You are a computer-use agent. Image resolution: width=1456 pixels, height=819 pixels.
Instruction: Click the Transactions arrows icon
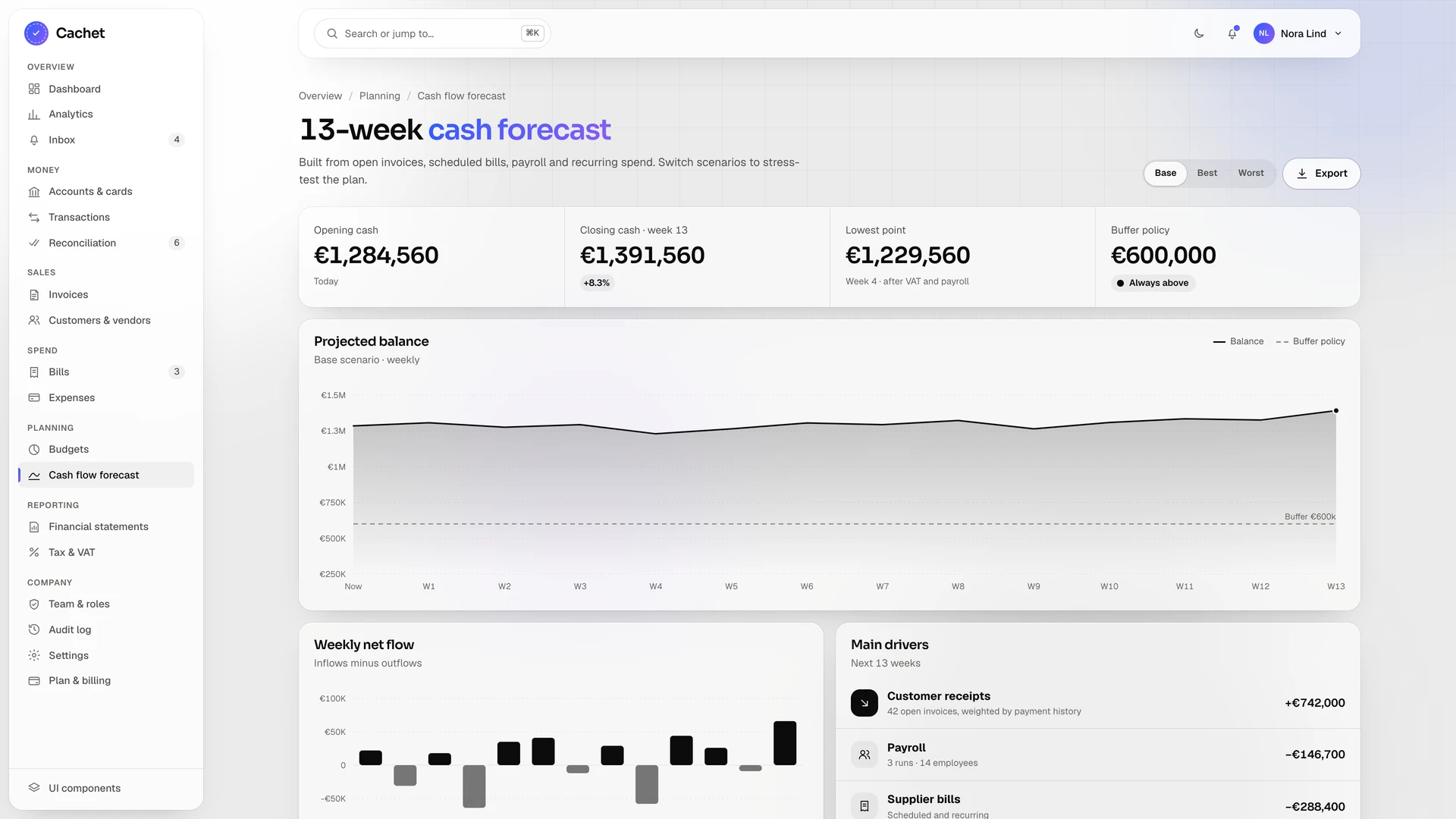tap(34, 218)
